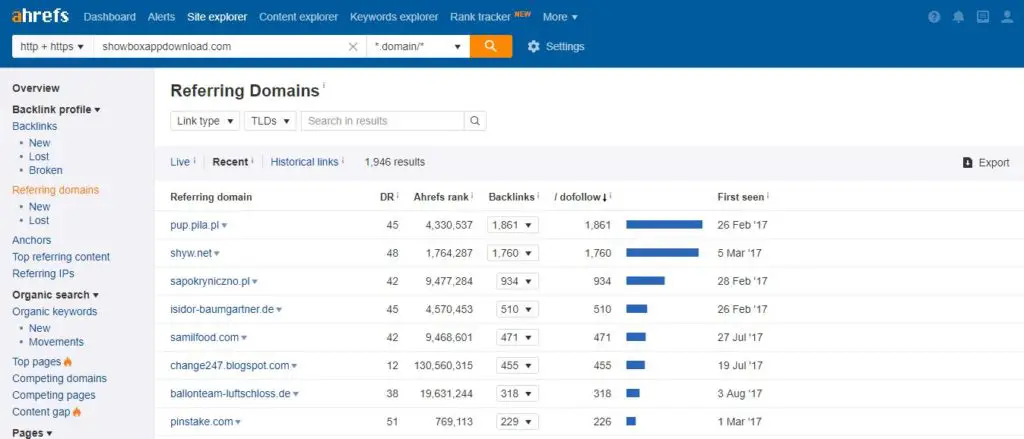Open the More menu in the top navigation
This screenshot has width=1024, height=439.
(x=560, y=17)
